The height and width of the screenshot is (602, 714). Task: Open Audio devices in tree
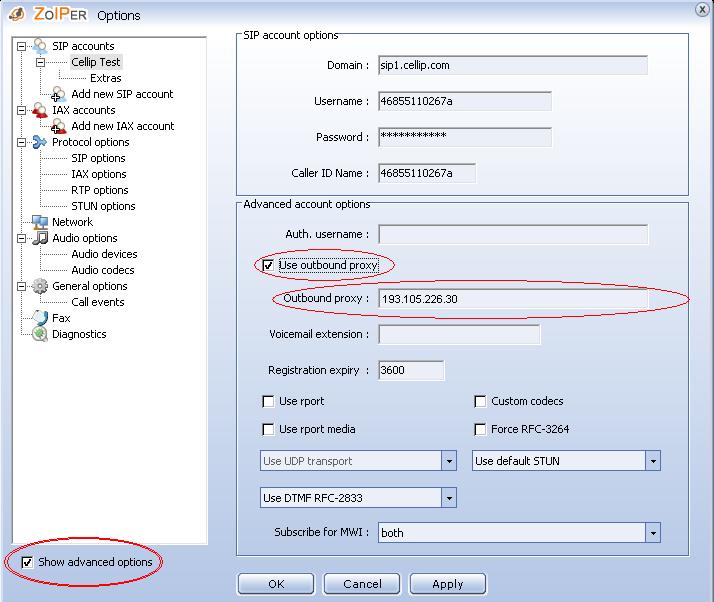[x=104, y=254]
